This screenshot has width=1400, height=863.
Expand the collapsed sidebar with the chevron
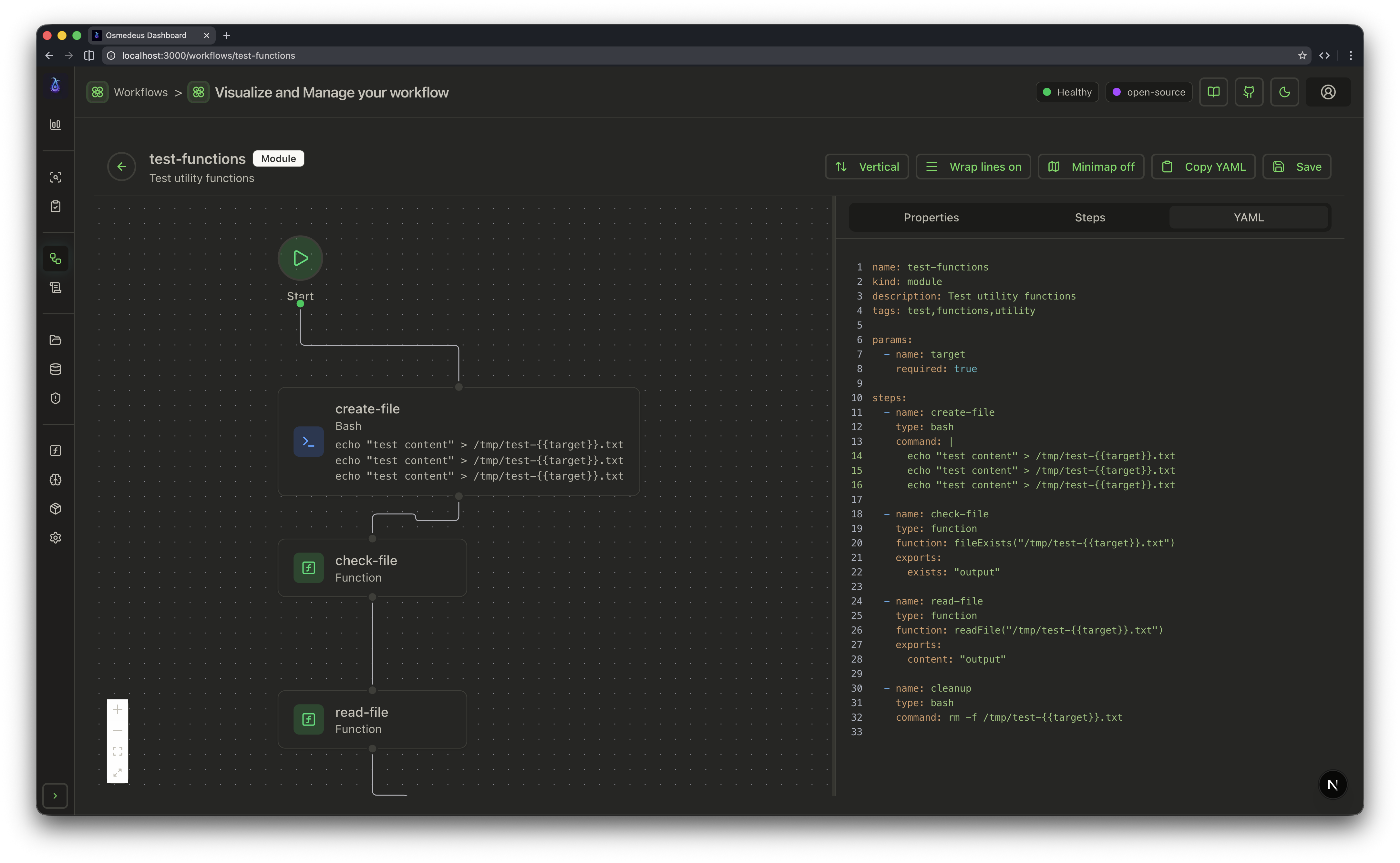(x=56, y=795)
